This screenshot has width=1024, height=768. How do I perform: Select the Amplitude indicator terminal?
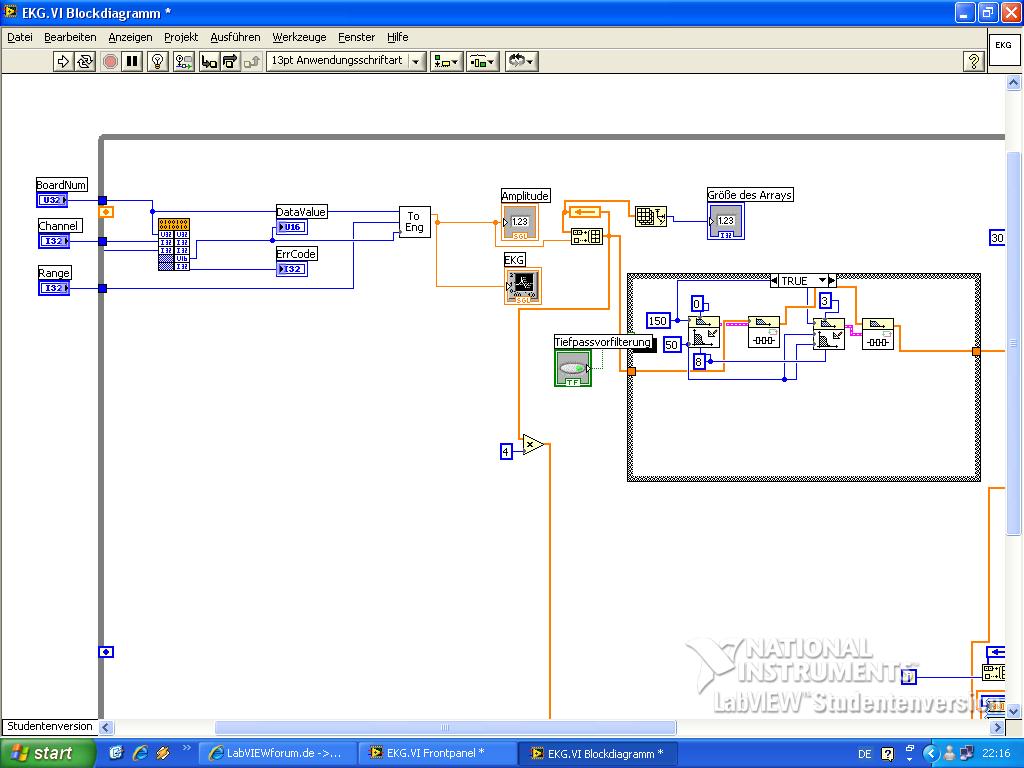pos(520,223)
